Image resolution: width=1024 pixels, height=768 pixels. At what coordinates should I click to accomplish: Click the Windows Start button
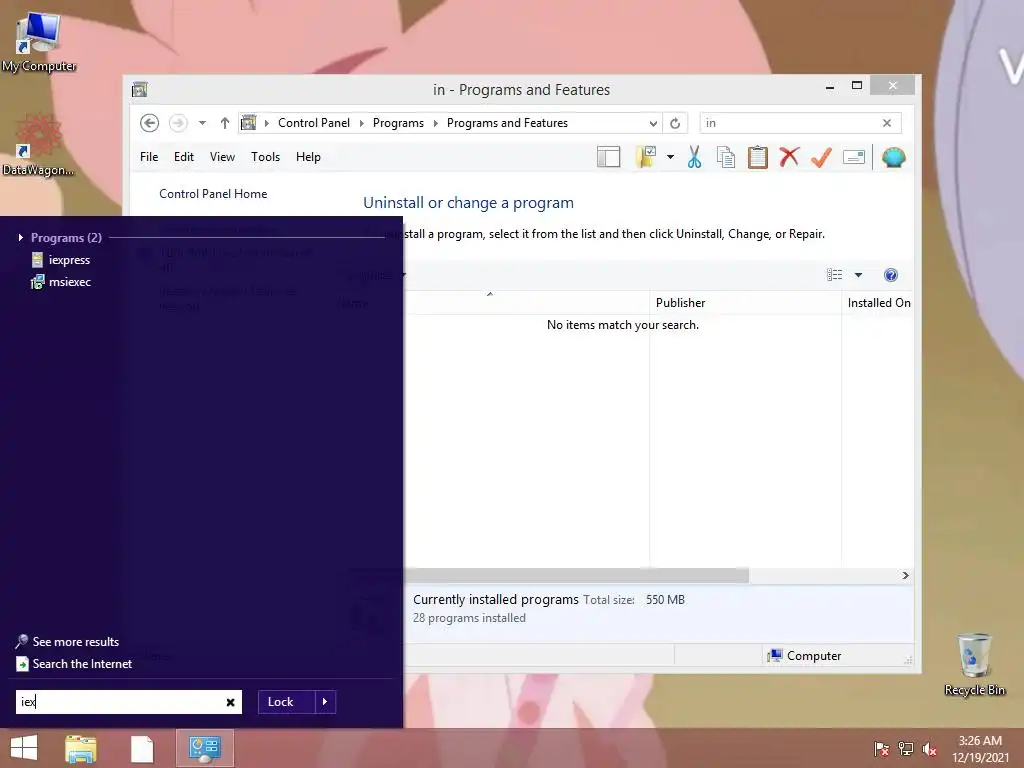coord(24,748)
